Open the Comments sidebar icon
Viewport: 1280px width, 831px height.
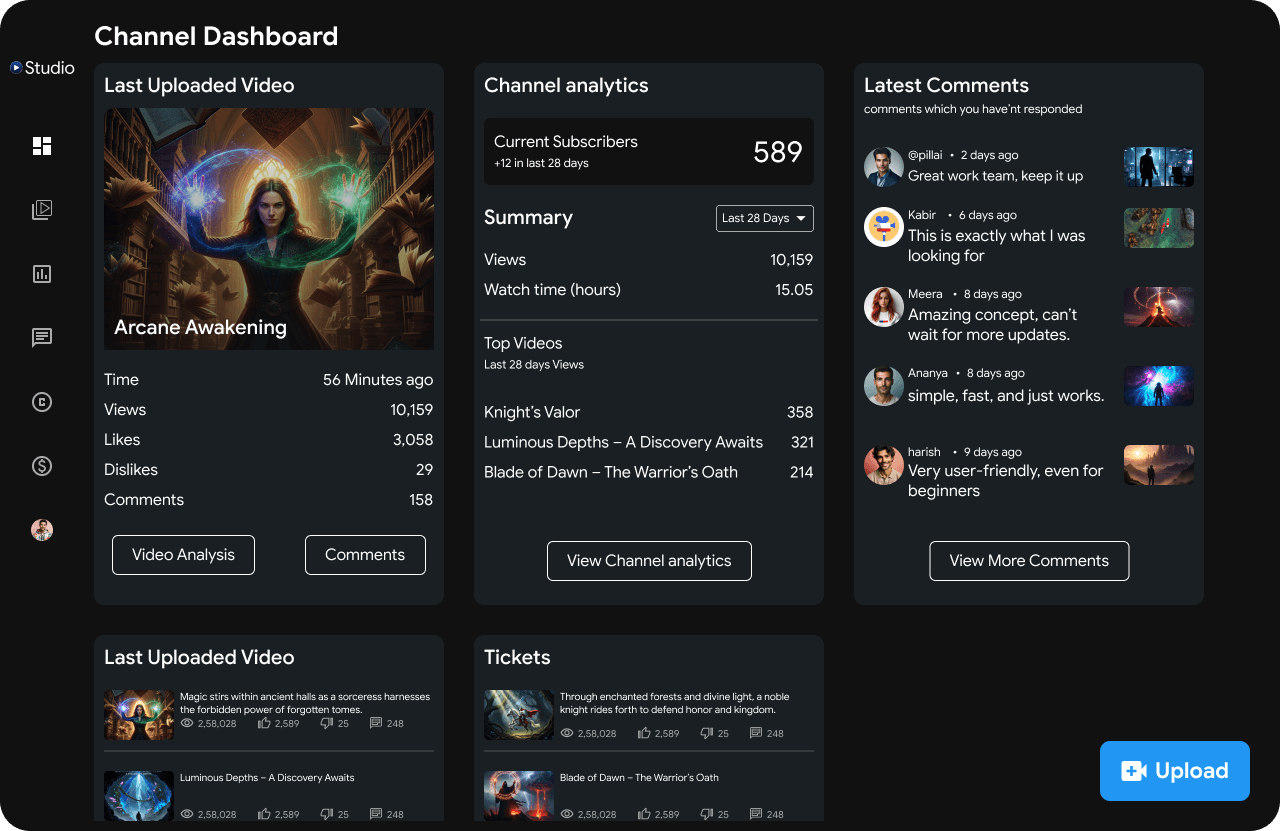(42, 338)
